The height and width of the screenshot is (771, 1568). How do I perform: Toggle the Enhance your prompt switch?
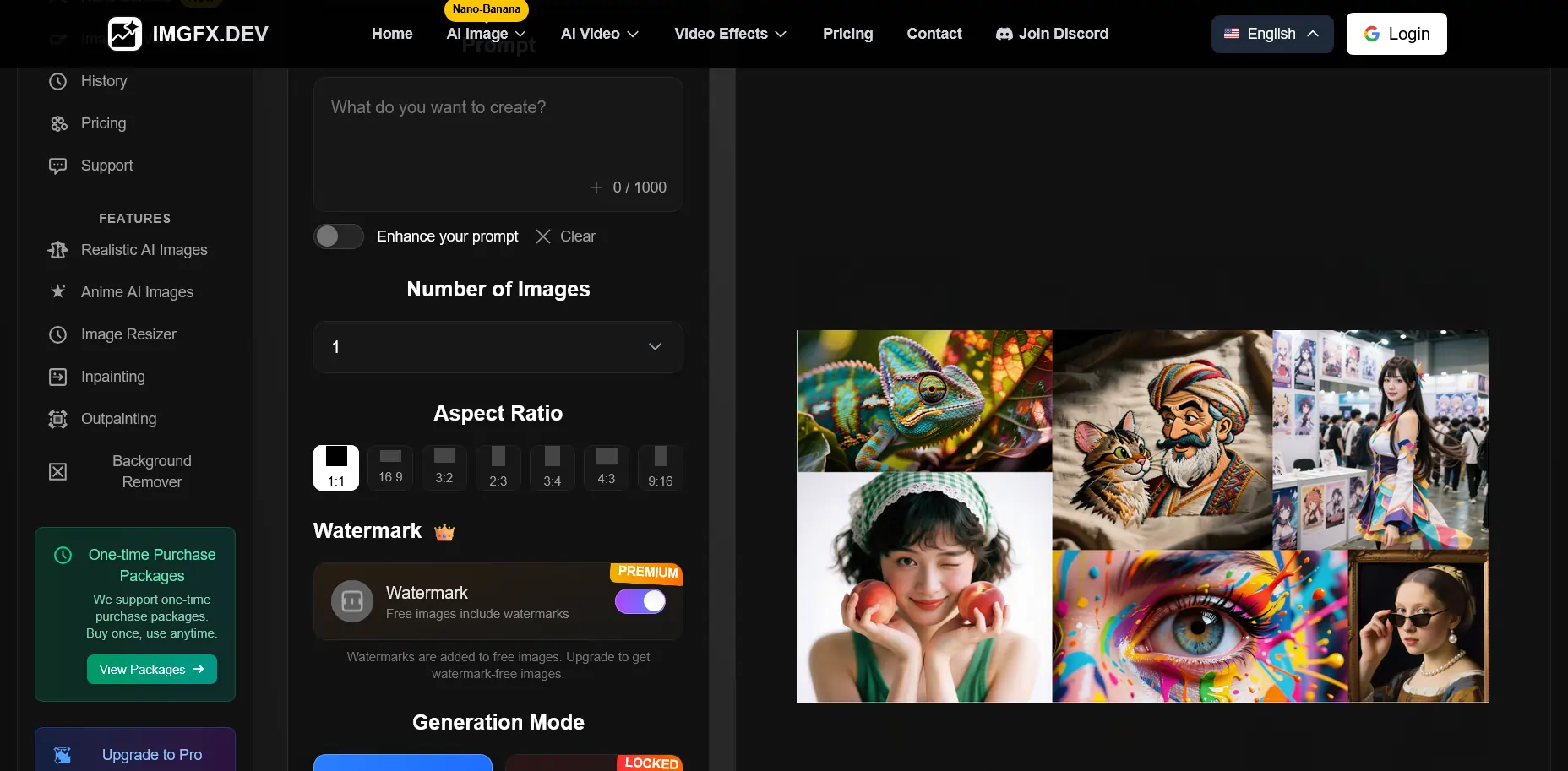[x=339, y=236]
